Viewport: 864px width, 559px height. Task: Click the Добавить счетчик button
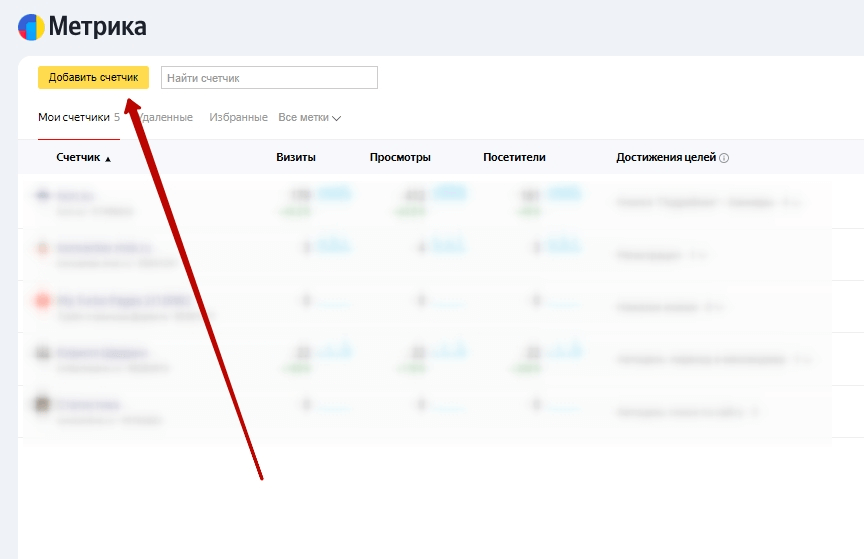[x=93, y=77]
